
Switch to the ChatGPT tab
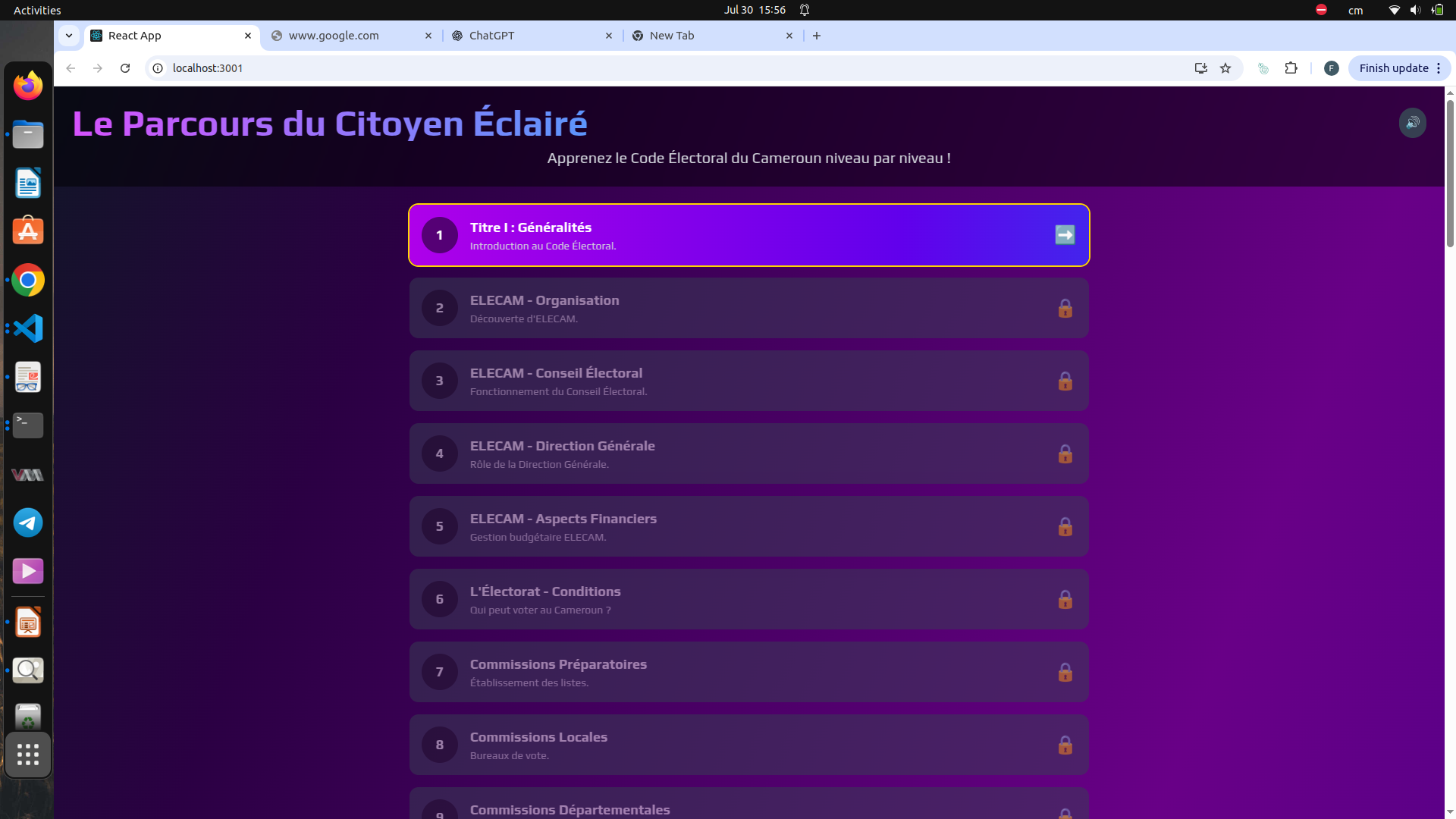[491, 36]
